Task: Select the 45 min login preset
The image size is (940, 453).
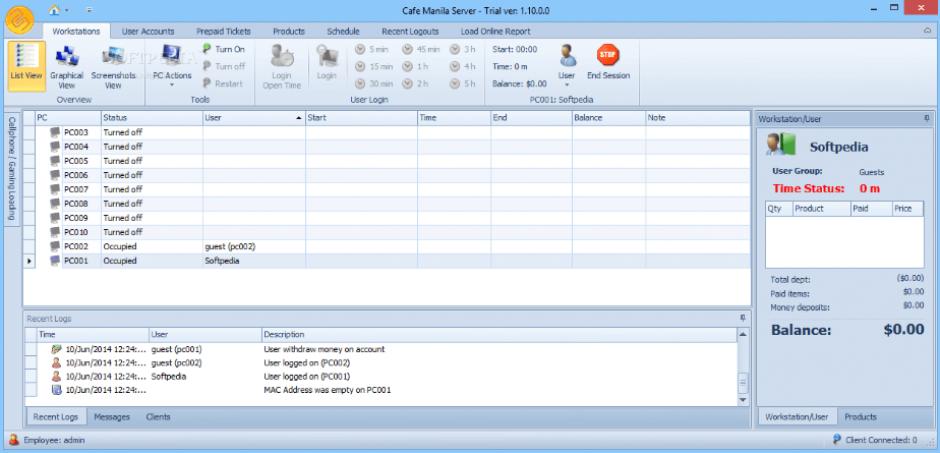Action: [x=421, y=49]
